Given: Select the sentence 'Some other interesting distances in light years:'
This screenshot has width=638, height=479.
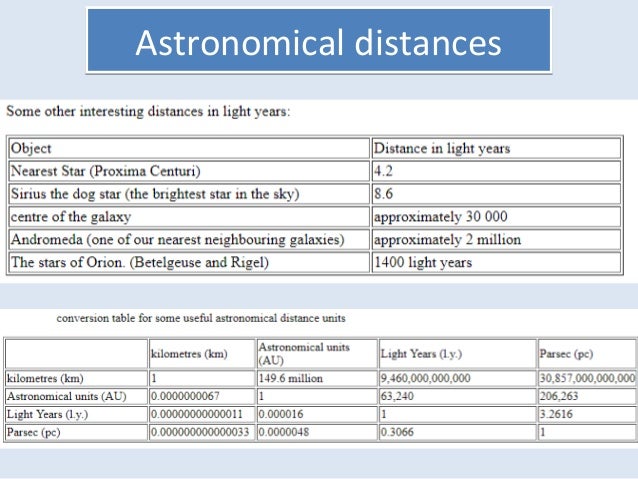Looking at the screenshot, I should [x=148, y=112].
